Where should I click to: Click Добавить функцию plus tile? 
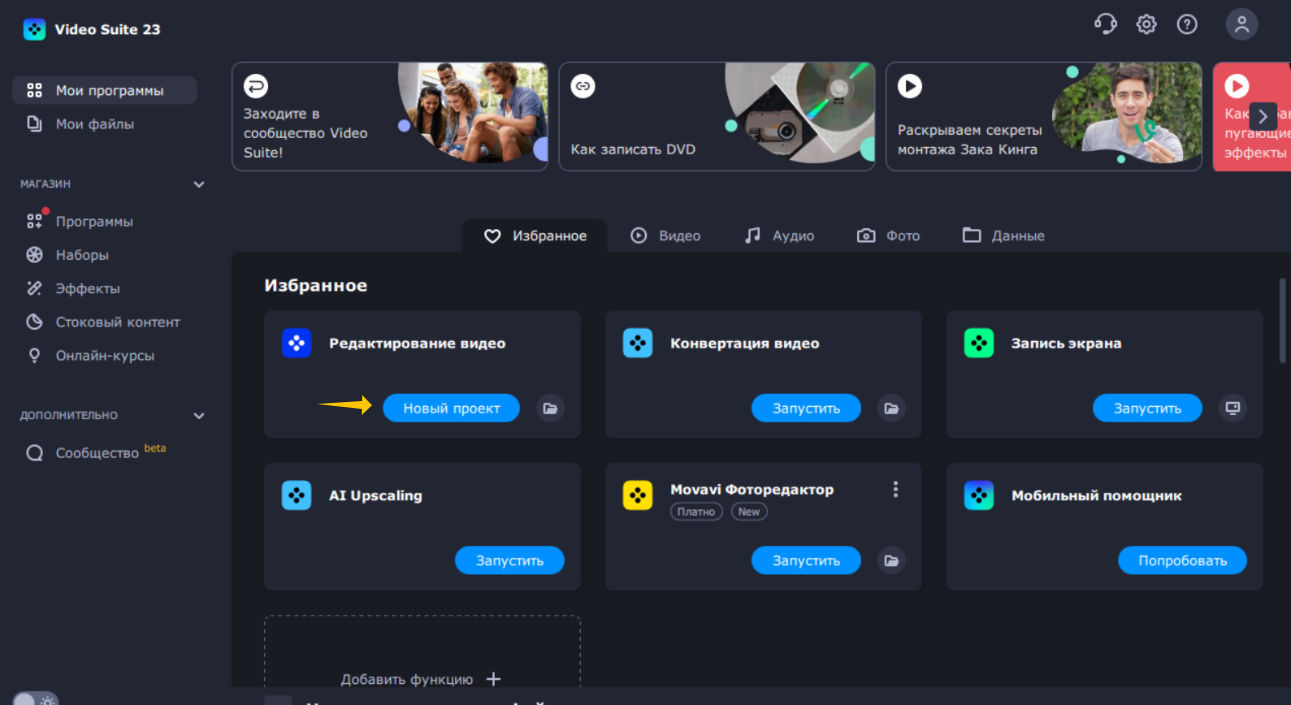(422, 652)
